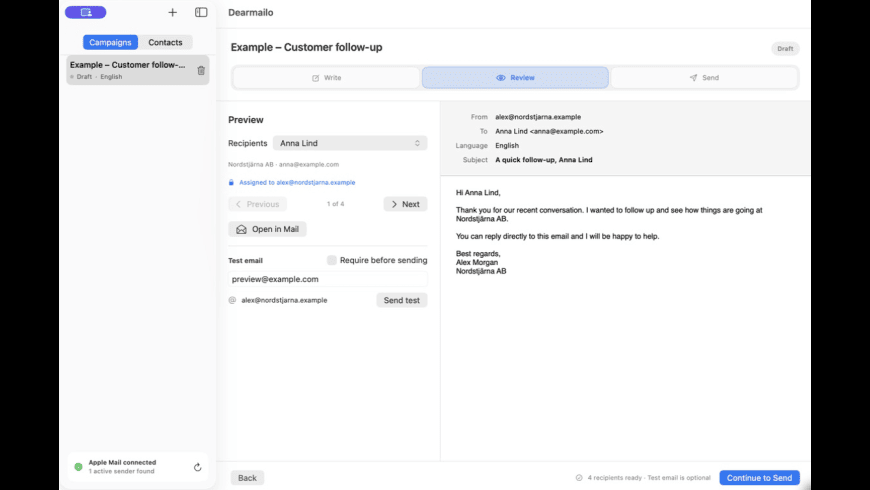Viewport: 870px width, 490px height.
Task: Open the preview in Mail
Action: 267,229
